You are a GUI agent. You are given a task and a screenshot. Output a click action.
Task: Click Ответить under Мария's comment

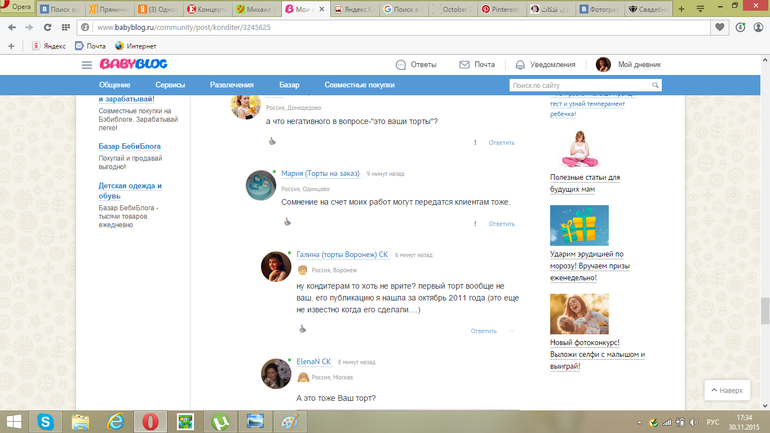click(x=501, y=223)
